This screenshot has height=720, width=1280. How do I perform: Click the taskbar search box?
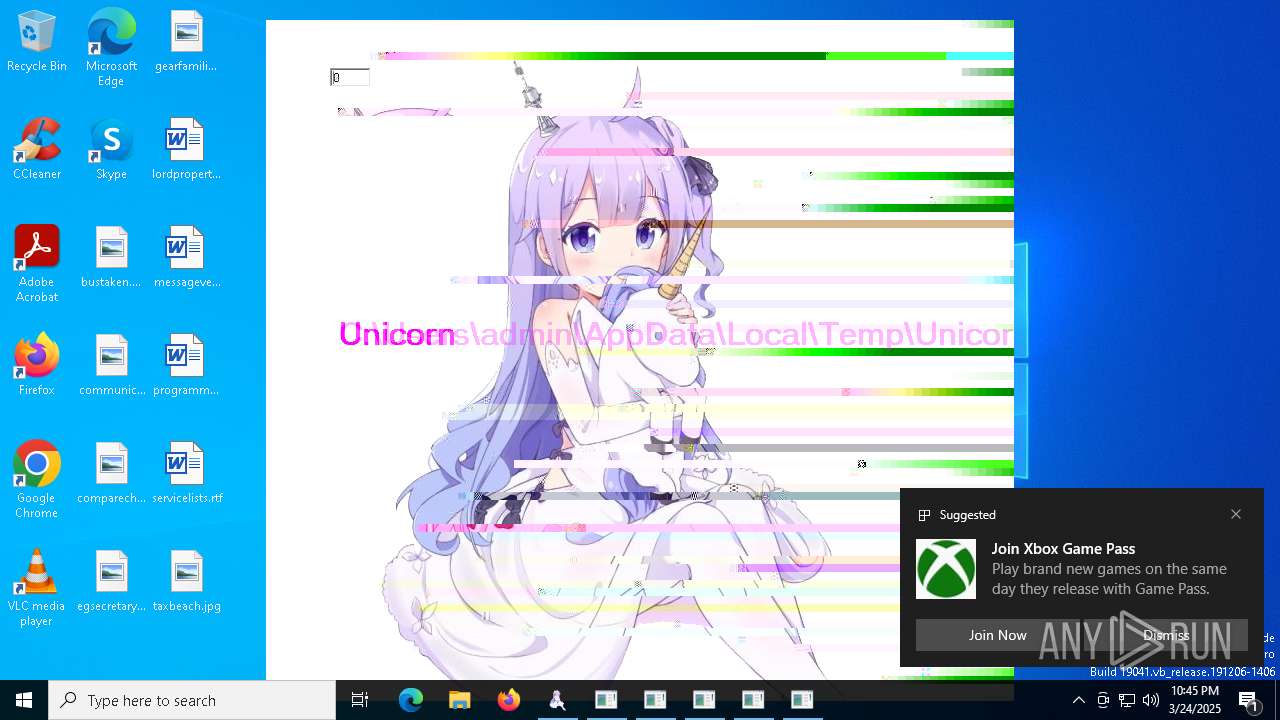[x=192, y=700]
